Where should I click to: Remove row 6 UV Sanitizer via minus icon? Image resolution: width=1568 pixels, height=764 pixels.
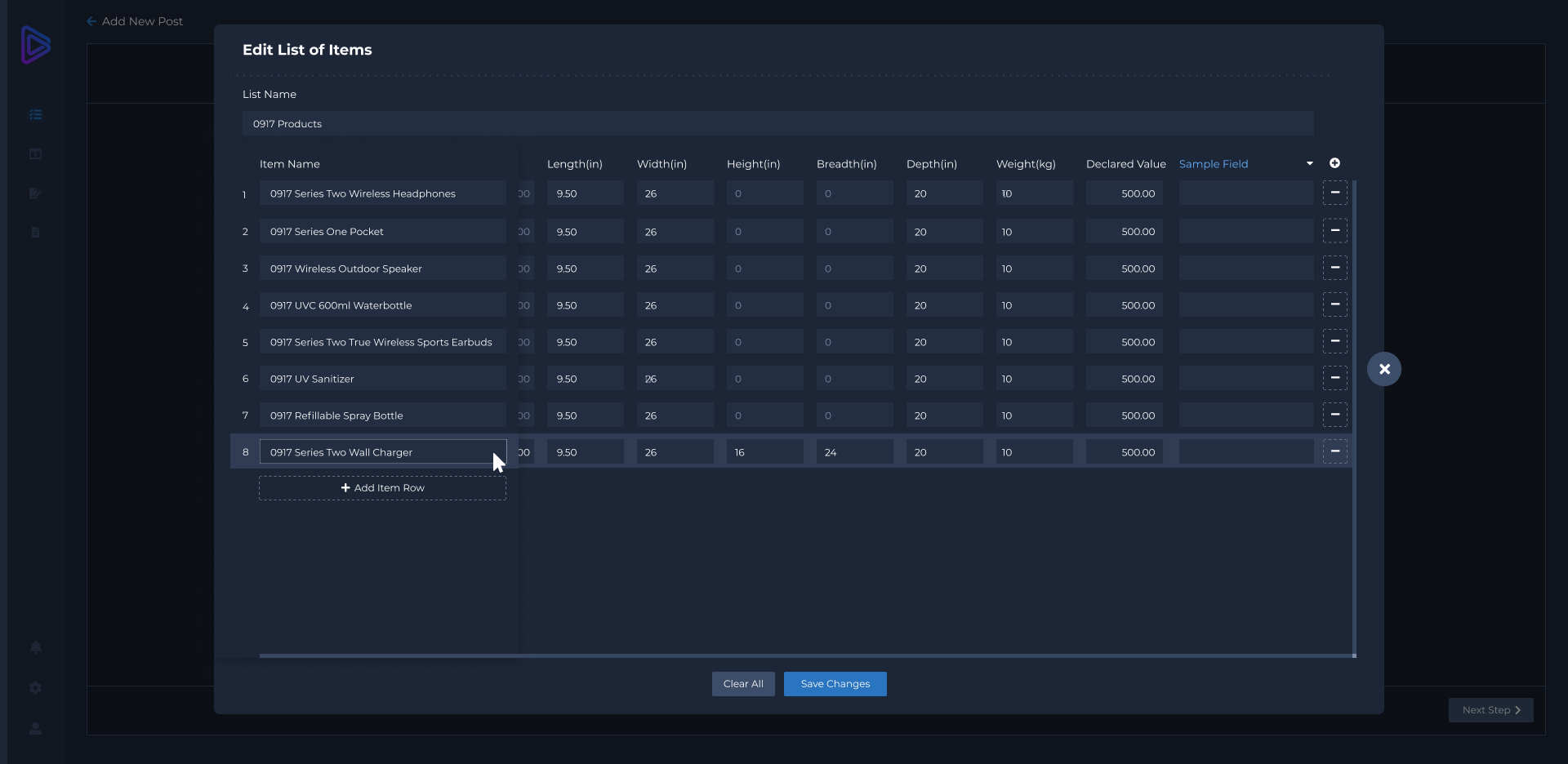pos(1334,378)
